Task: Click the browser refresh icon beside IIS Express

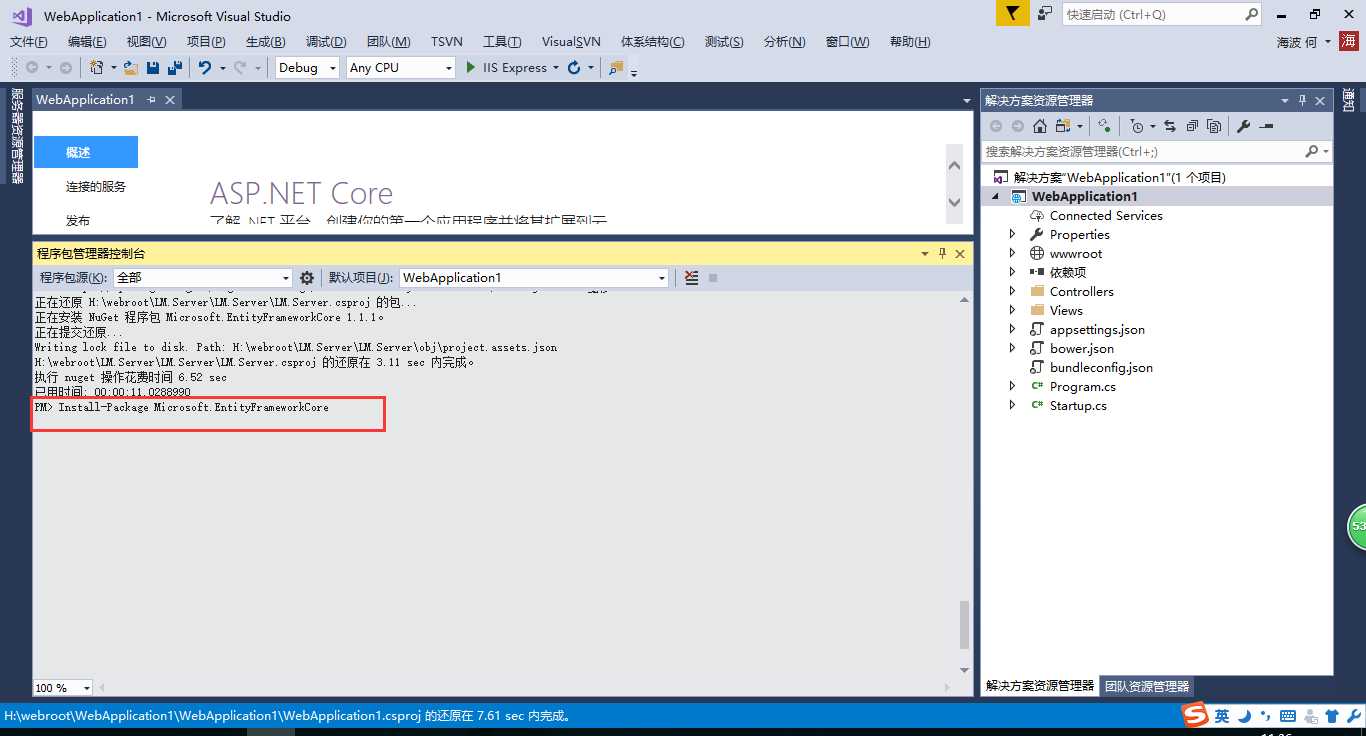Action: [574, 68]
